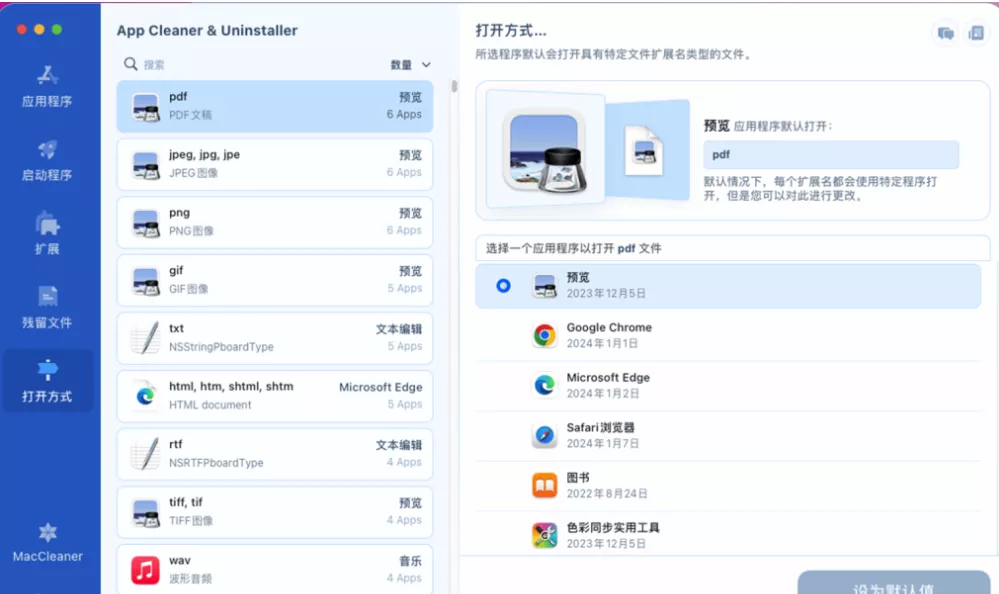Select the wav 波形音频 row
The height and width of the screenshot is (594, 999).
pyautogui.click(x=275, y=569)
